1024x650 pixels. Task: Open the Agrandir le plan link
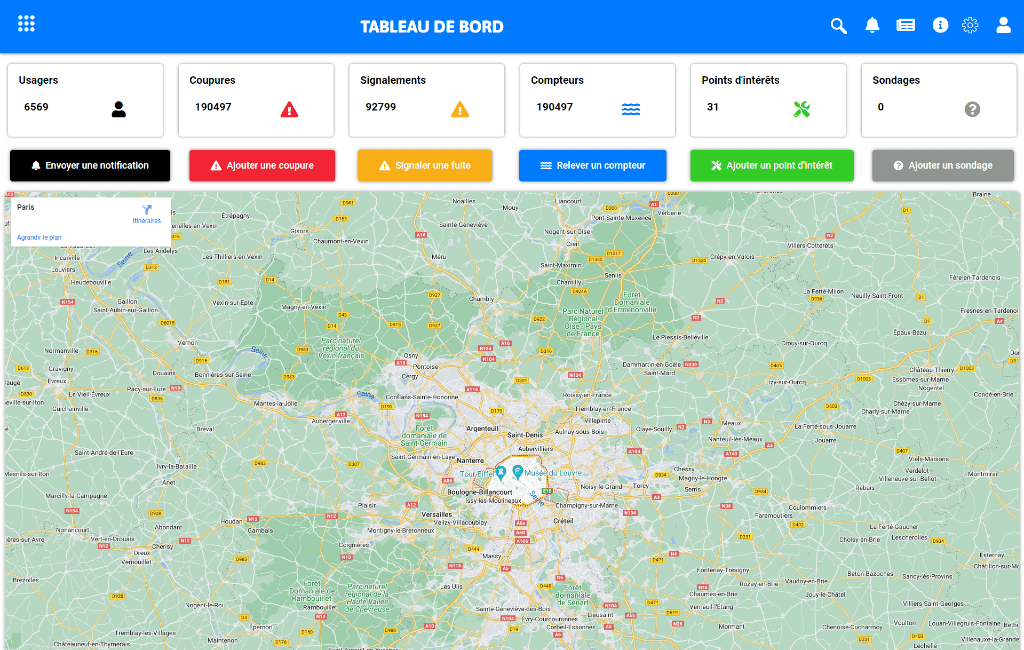tap(39, 238)
